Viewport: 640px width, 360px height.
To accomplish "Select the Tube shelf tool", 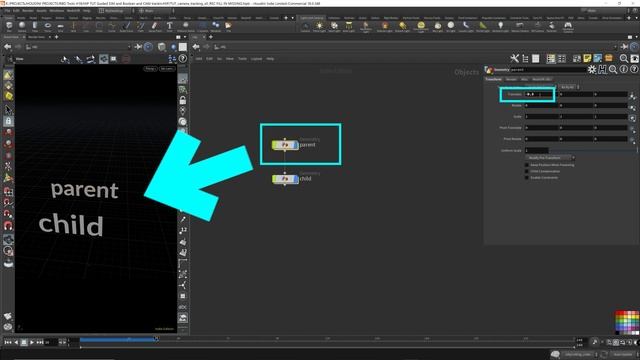I will [35, 26].
